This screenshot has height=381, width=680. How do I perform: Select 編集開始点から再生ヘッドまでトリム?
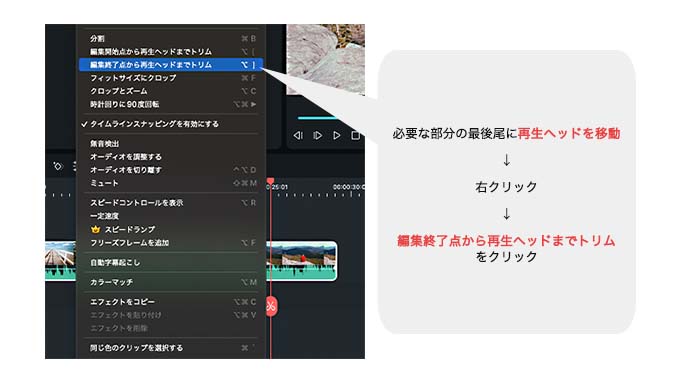[x=171, y=52]
